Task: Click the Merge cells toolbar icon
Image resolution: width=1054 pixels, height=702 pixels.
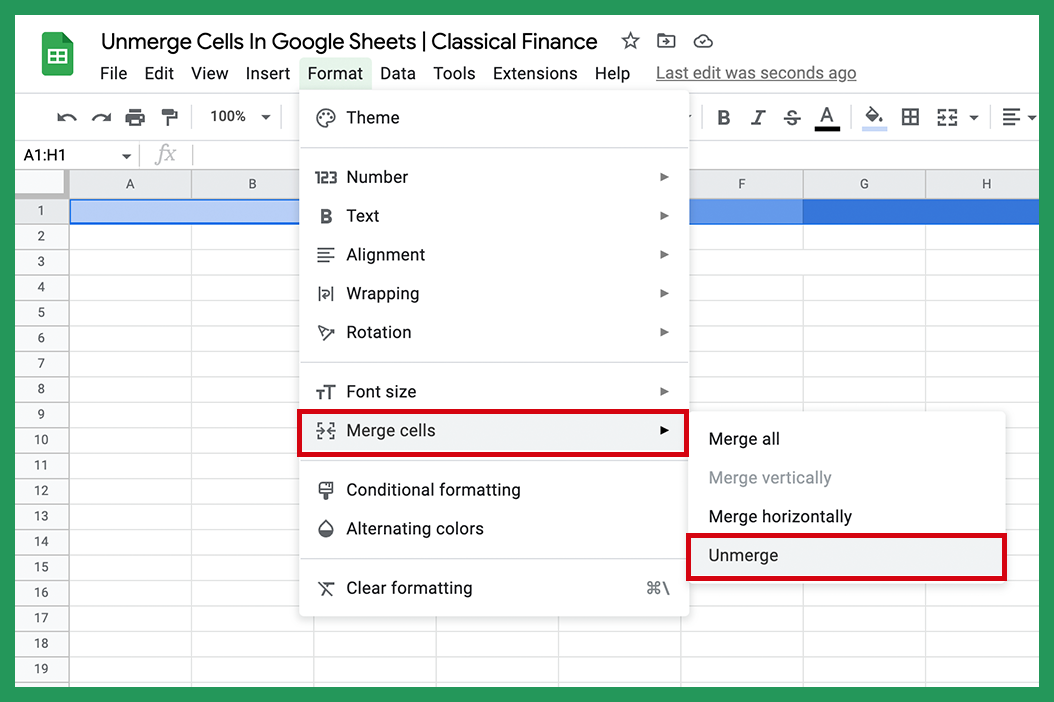Action: click(948, 117)
